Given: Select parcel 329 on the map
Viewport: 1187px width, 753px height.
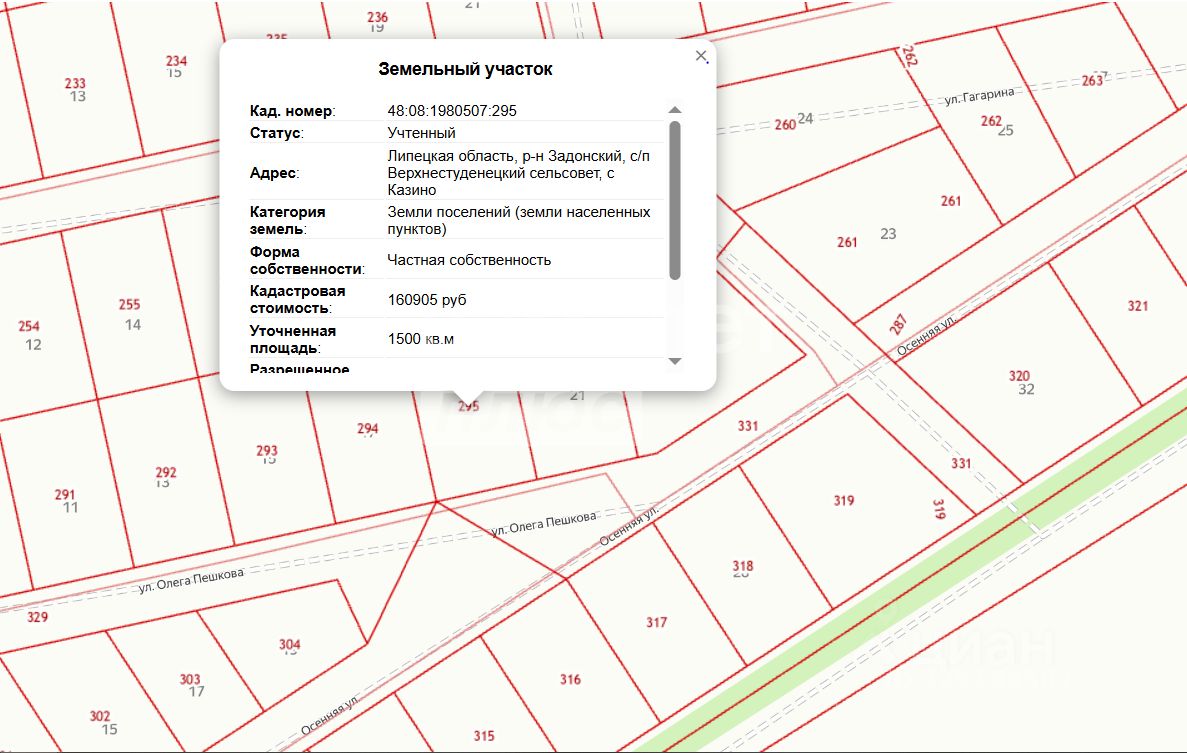Looking at the screenshot, I should pos(37,617).
